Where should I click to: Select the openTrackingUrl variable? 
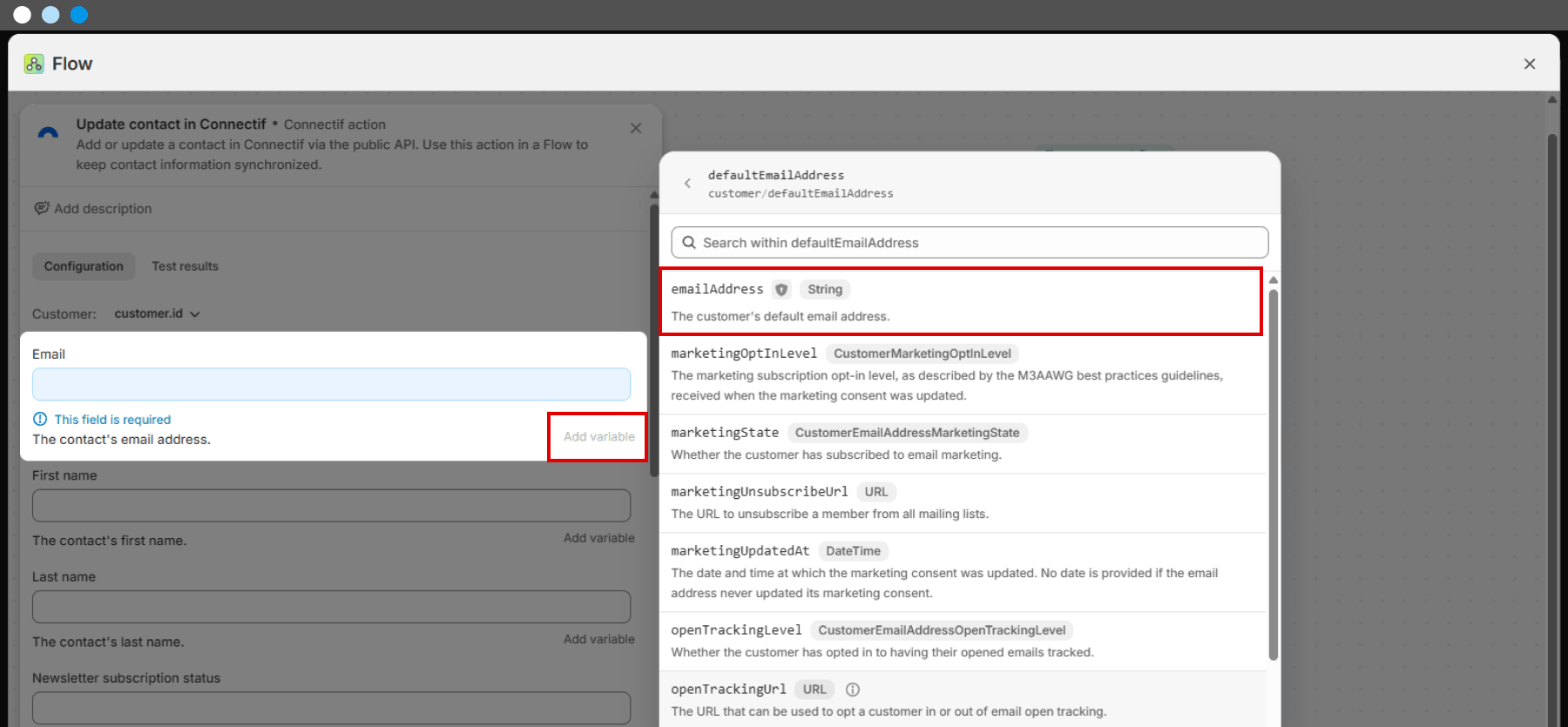tap(963, 699)
